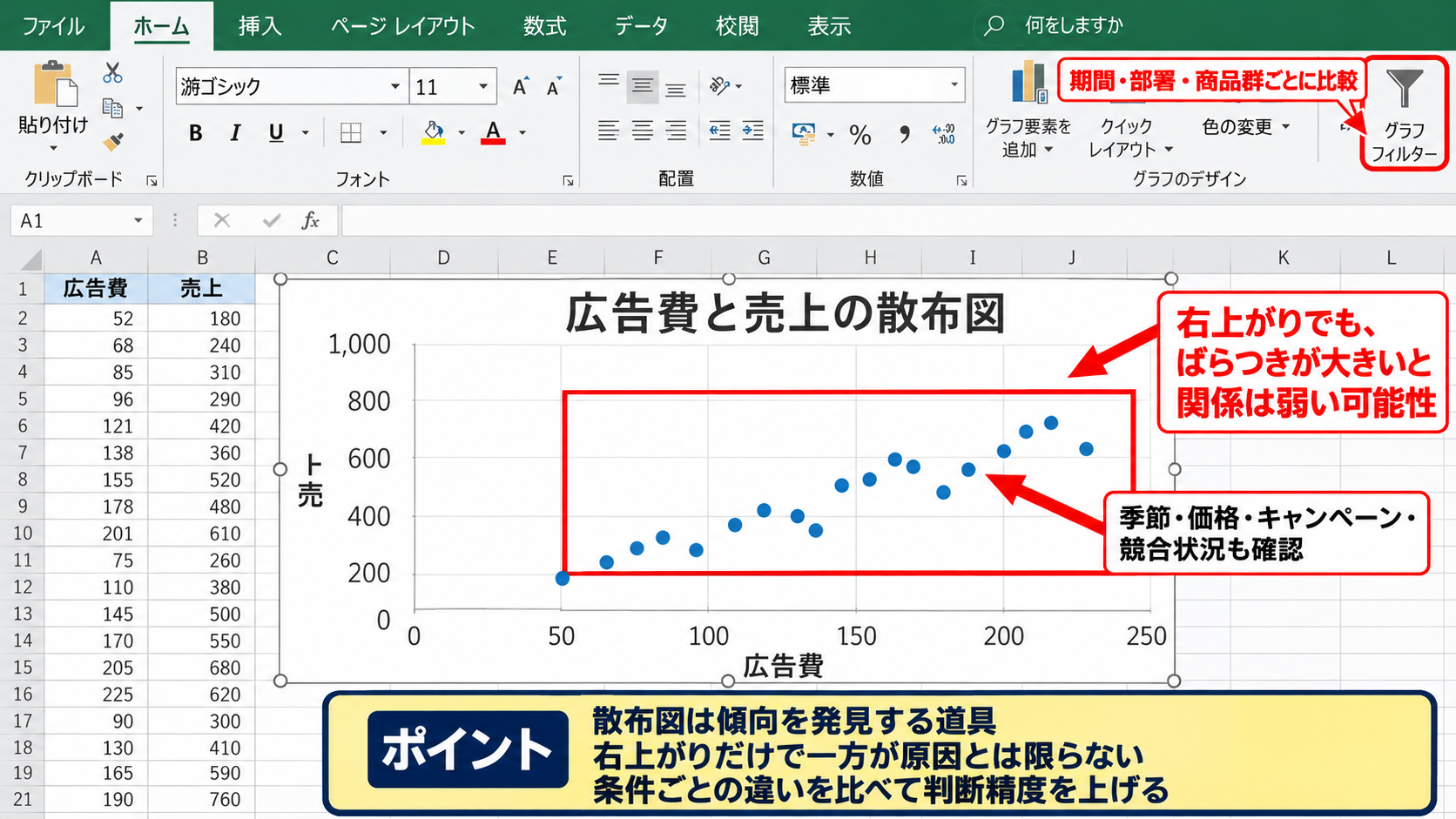Toggle center horizontal text alignment
Image resolution: width=1456 pixels, height=819 pixels.
643,131
